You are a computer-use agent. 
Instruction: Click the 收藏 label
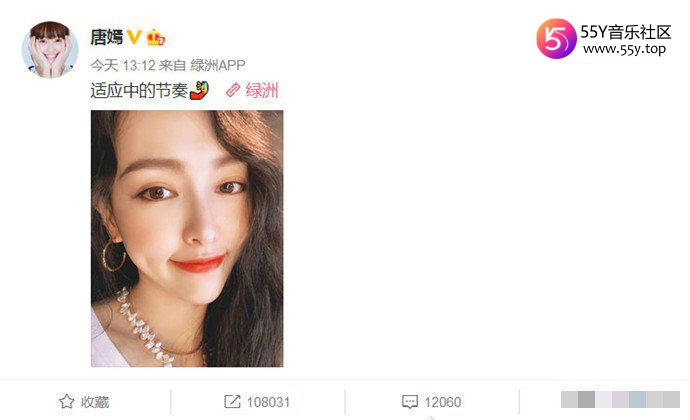tap(95, 402)
